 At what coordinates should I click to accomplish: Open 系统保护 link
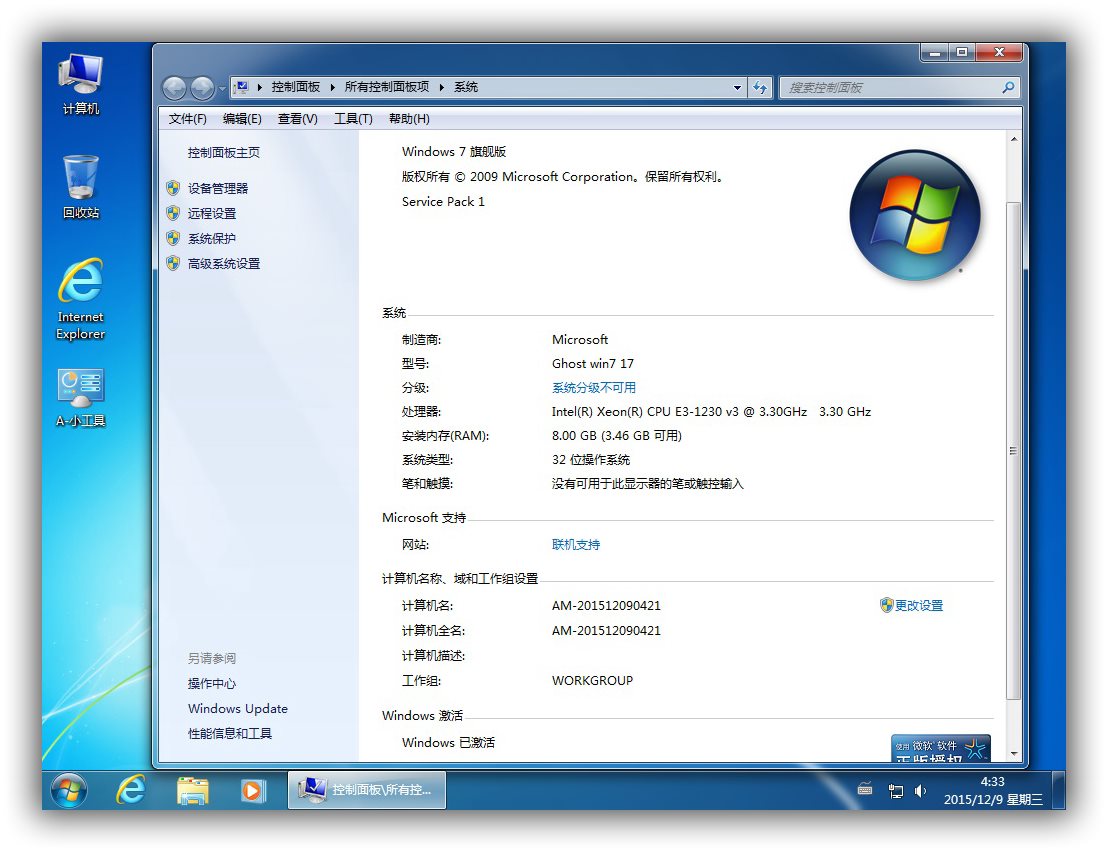pyautogui.click(x=211, y=239)
